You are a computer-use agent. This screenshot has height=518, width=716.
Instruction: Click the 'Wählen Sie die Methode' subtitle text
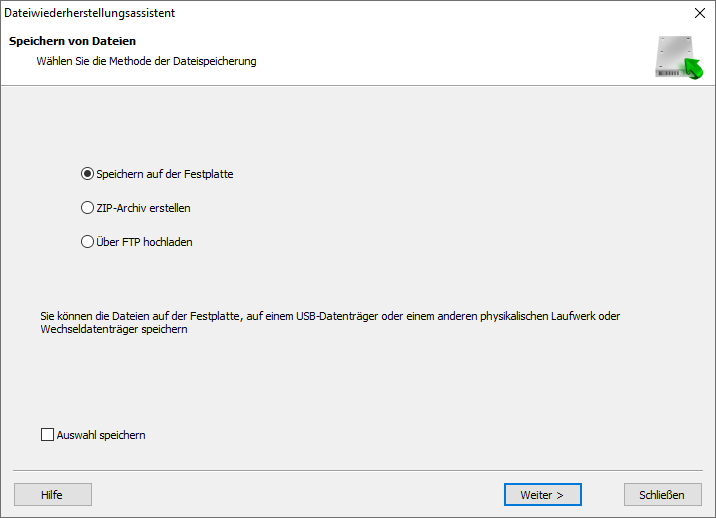[x=146, y=61]
